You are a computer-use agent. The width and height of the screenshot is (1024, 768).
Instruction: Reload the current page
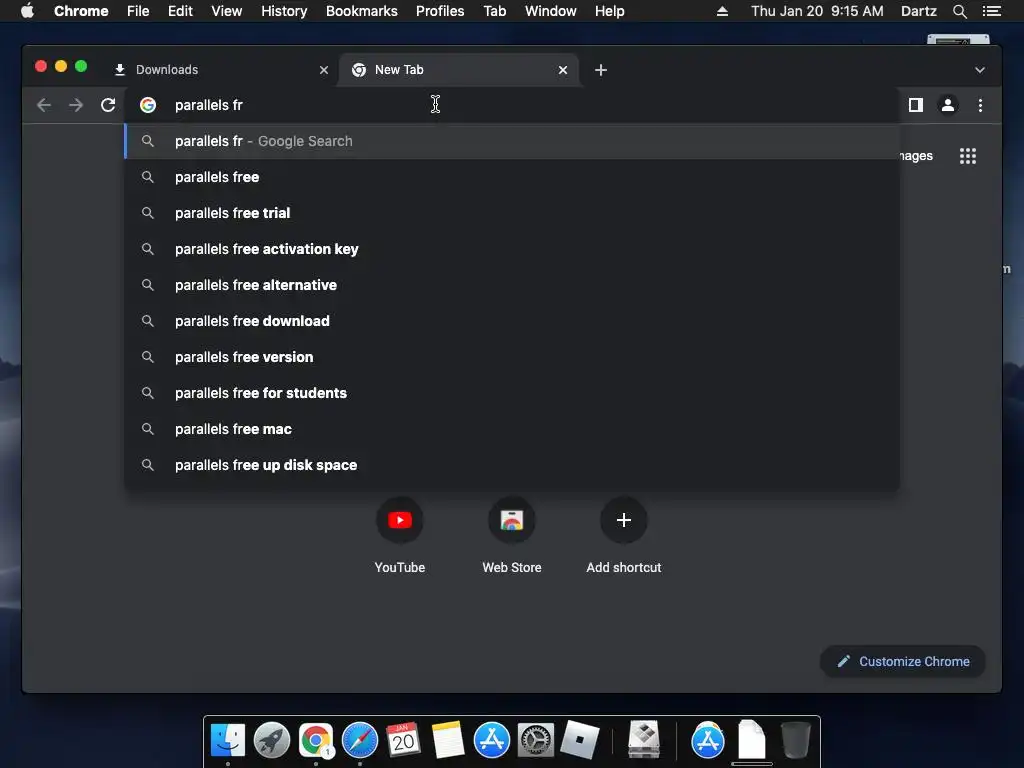click(x=108, y=105)
